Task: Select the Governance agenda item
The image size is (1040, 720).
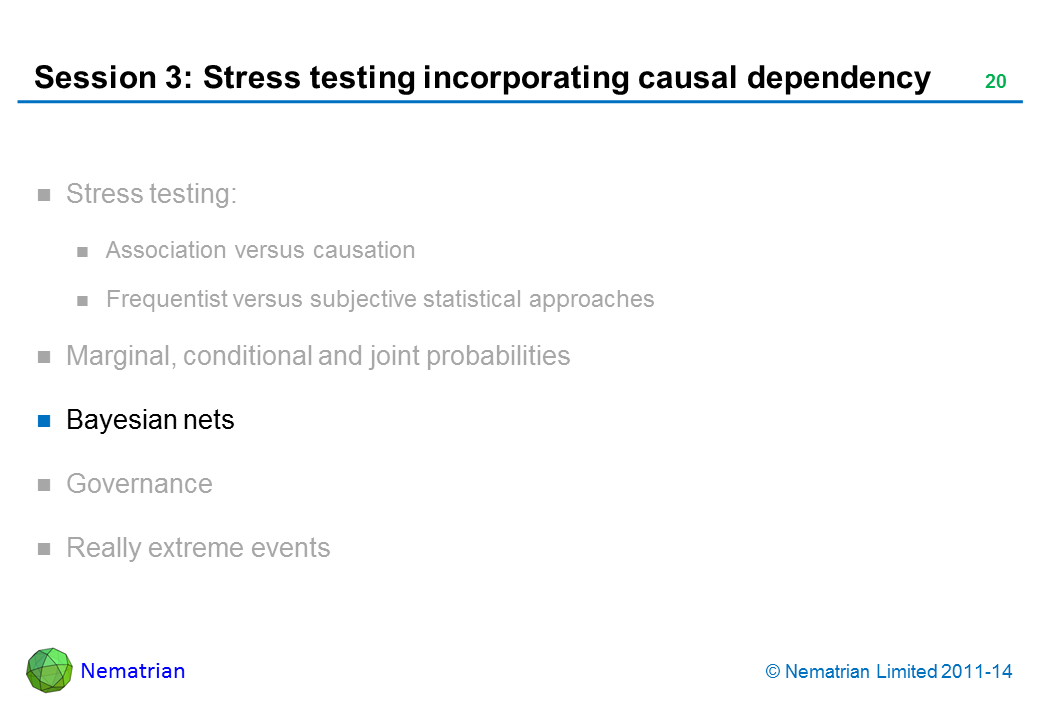Action: (x=139, y=484)
